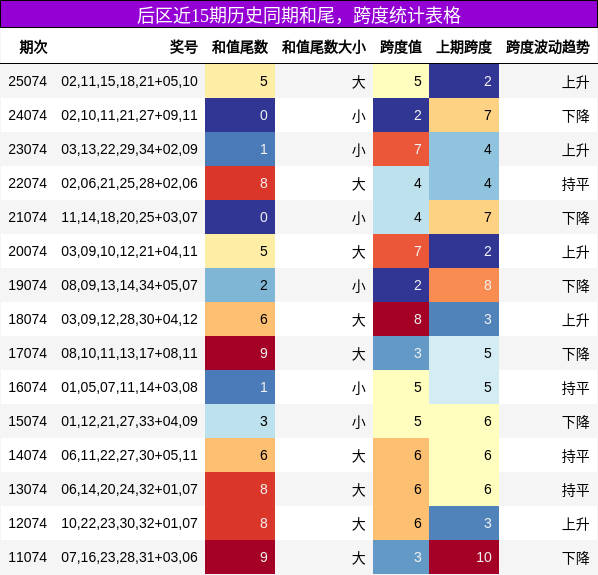Click numbers 01,05,07,11,14+03,08

(129, 387)
